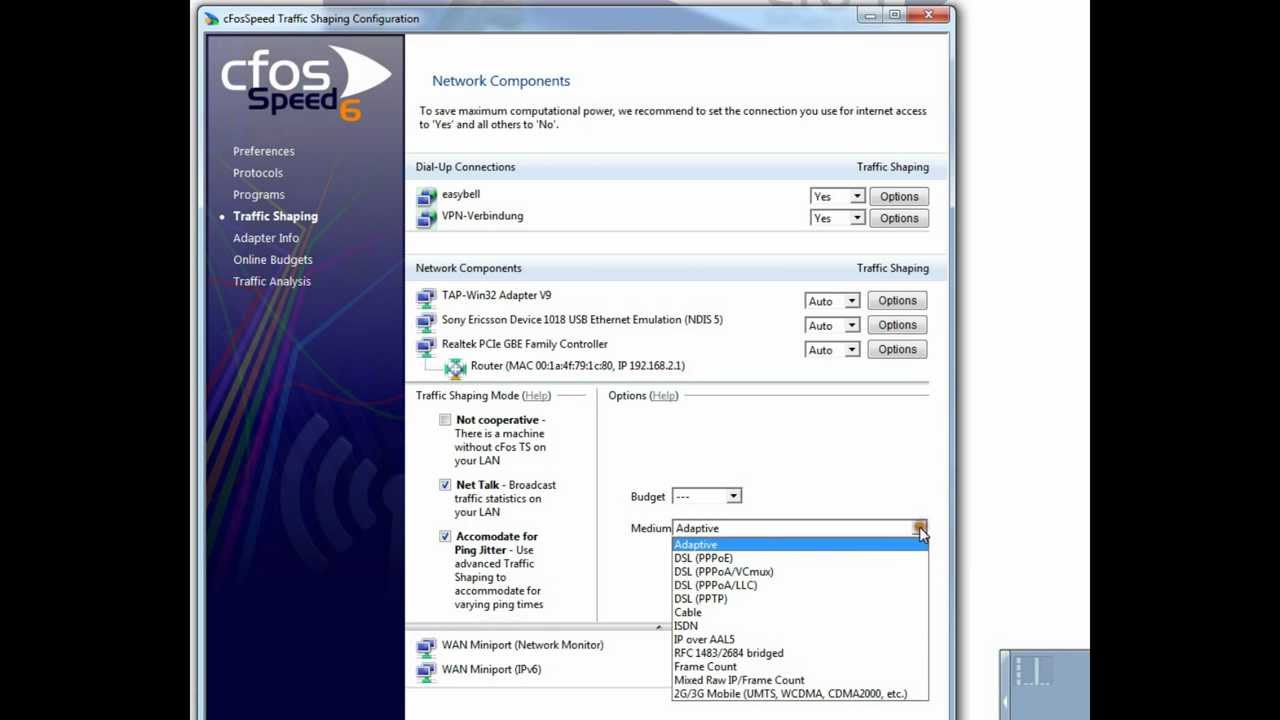Click the Router node icon
Viewport: 1280px width, 720px height.
click(x=456, y=368)
